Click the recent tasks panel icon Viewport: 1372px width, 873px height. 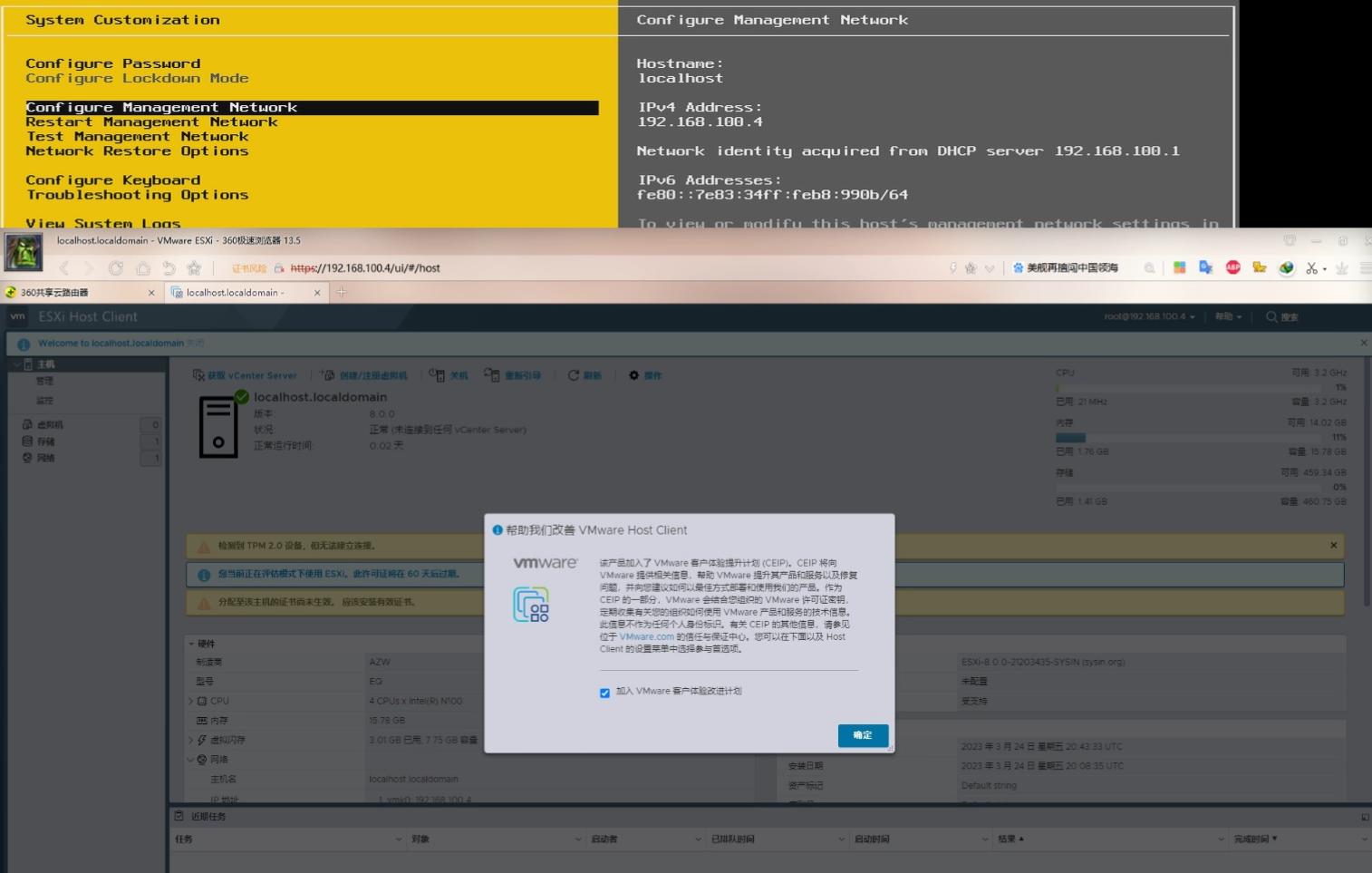pos(179,816)
